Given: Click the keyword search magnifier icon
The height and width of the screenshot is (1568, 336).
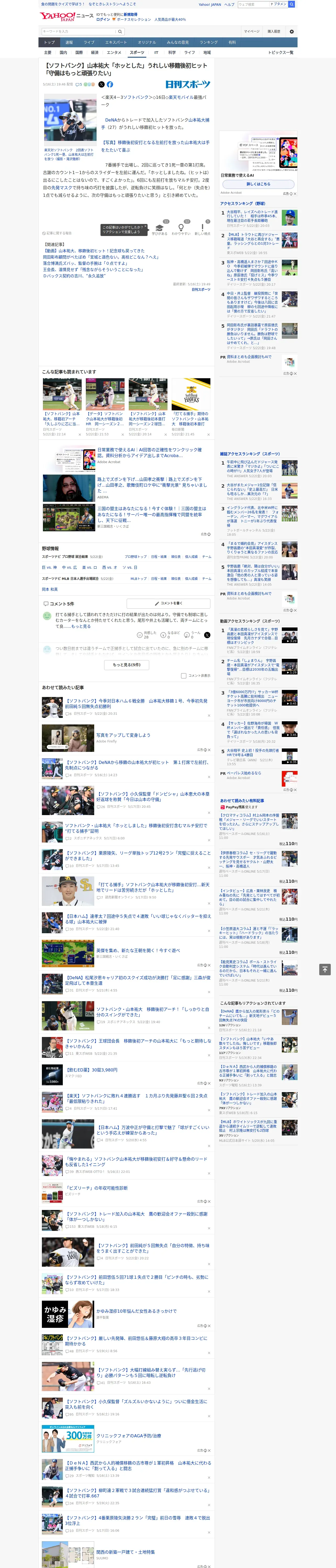Looking at the screenshot, I should point(120,31).
